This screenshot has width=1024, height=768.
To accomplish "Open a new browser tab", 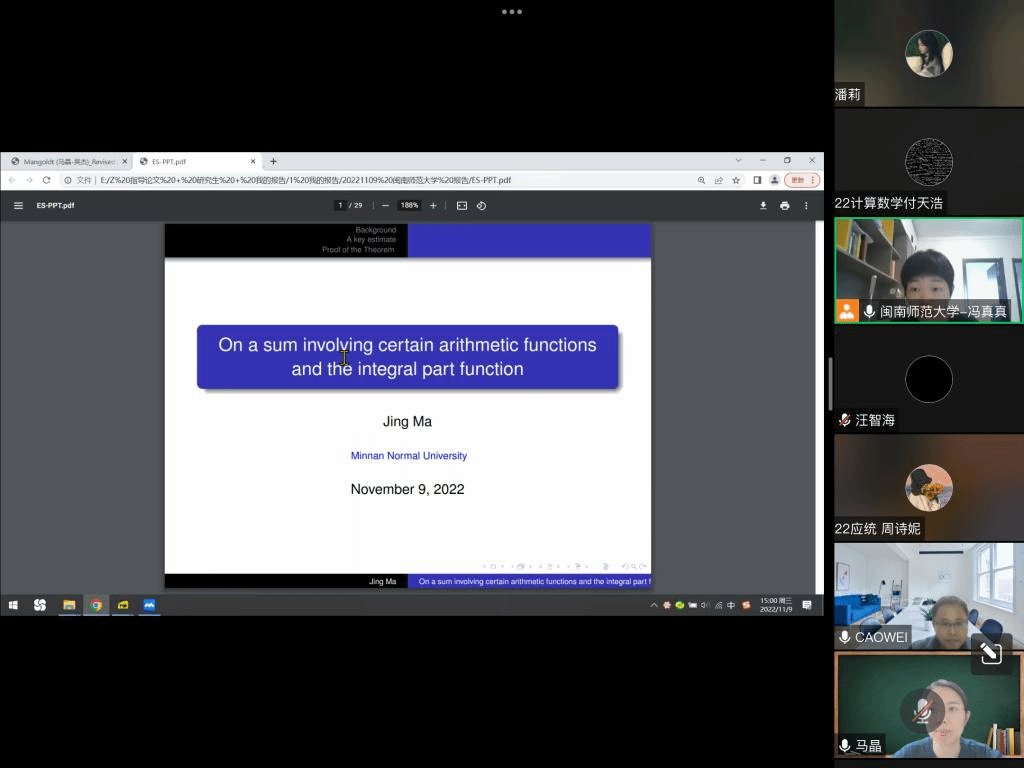I will pos(273,161).
